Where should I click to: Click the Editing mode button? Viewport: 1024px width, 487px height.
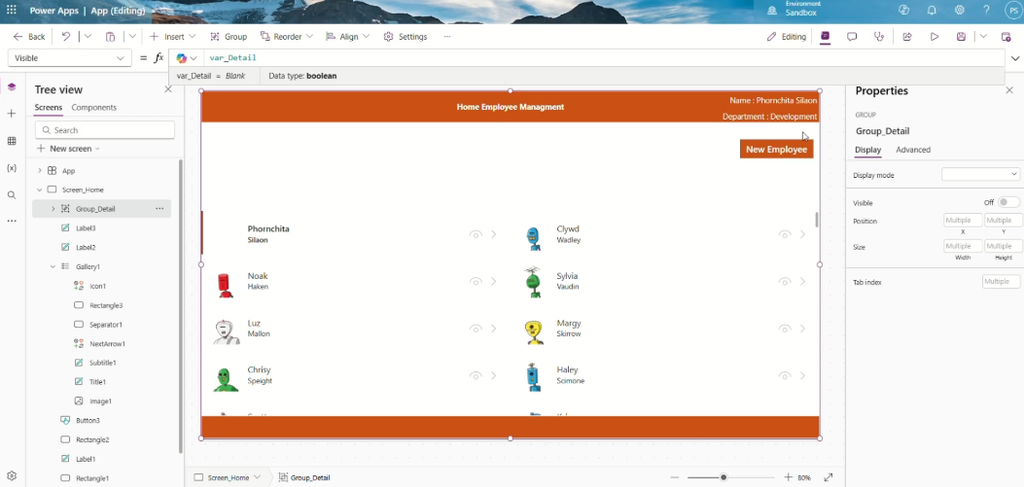[x=786, y=37]
